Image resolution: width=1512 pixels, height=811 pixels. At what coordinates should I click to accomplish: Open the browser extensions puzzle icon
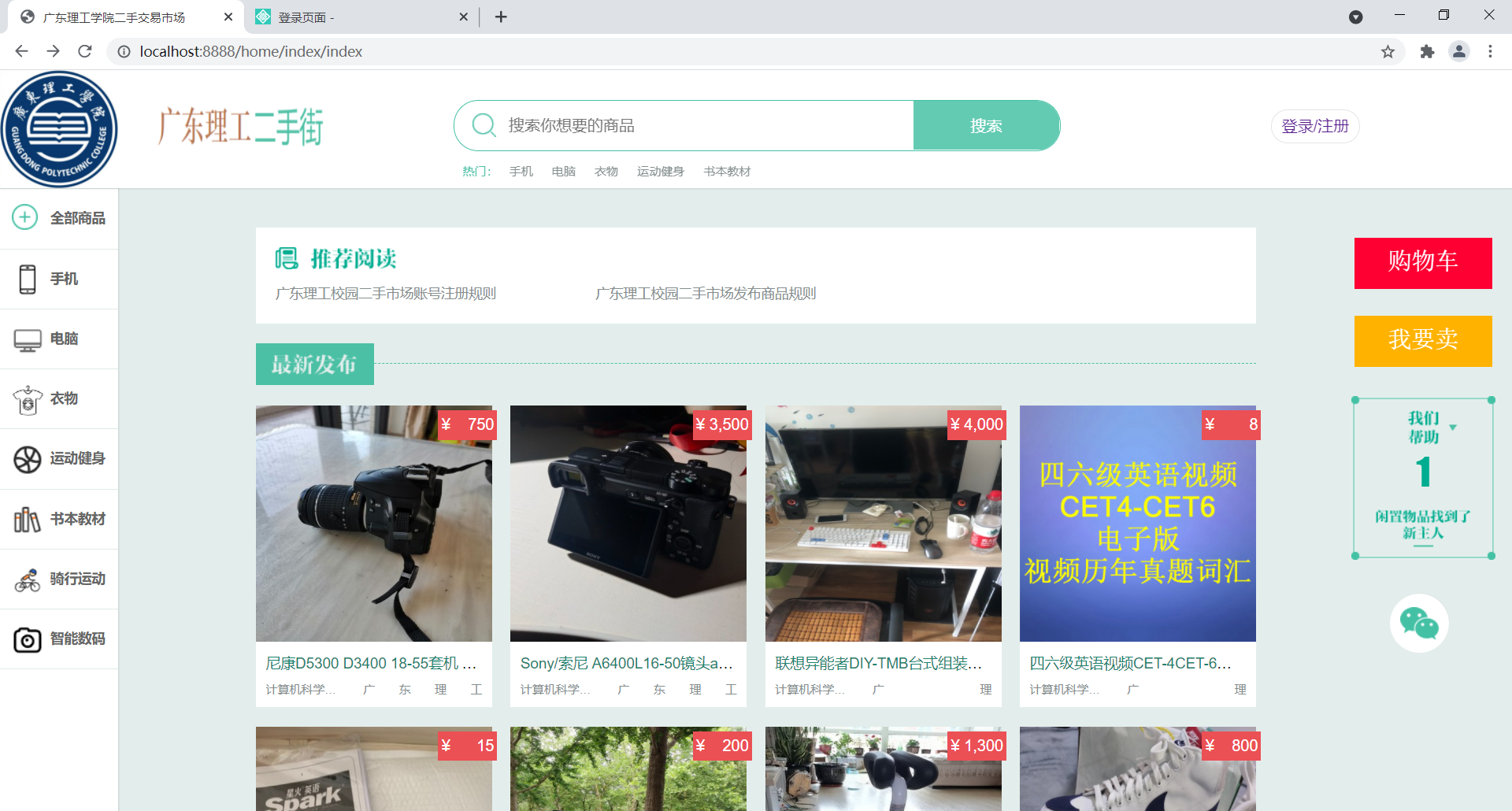pyautogui.click(x=1427, y=51)
